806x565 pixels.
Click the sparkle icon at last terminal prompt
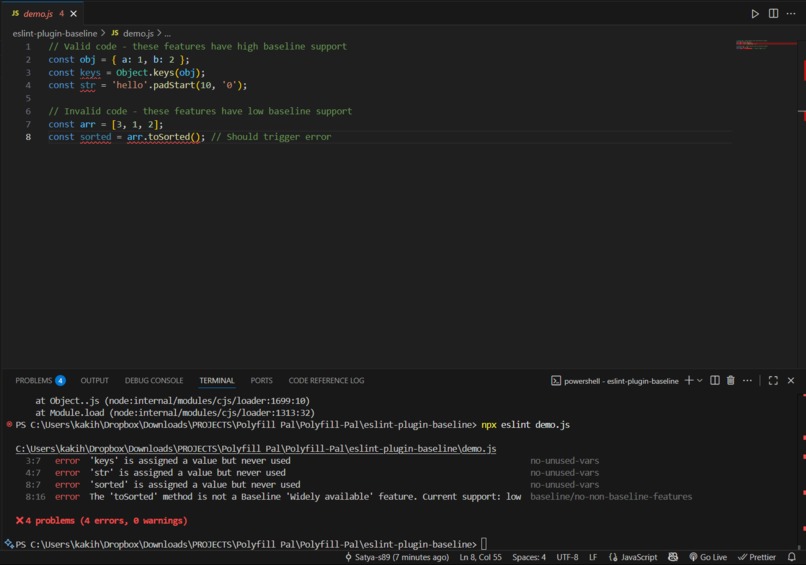click(9, 543)
